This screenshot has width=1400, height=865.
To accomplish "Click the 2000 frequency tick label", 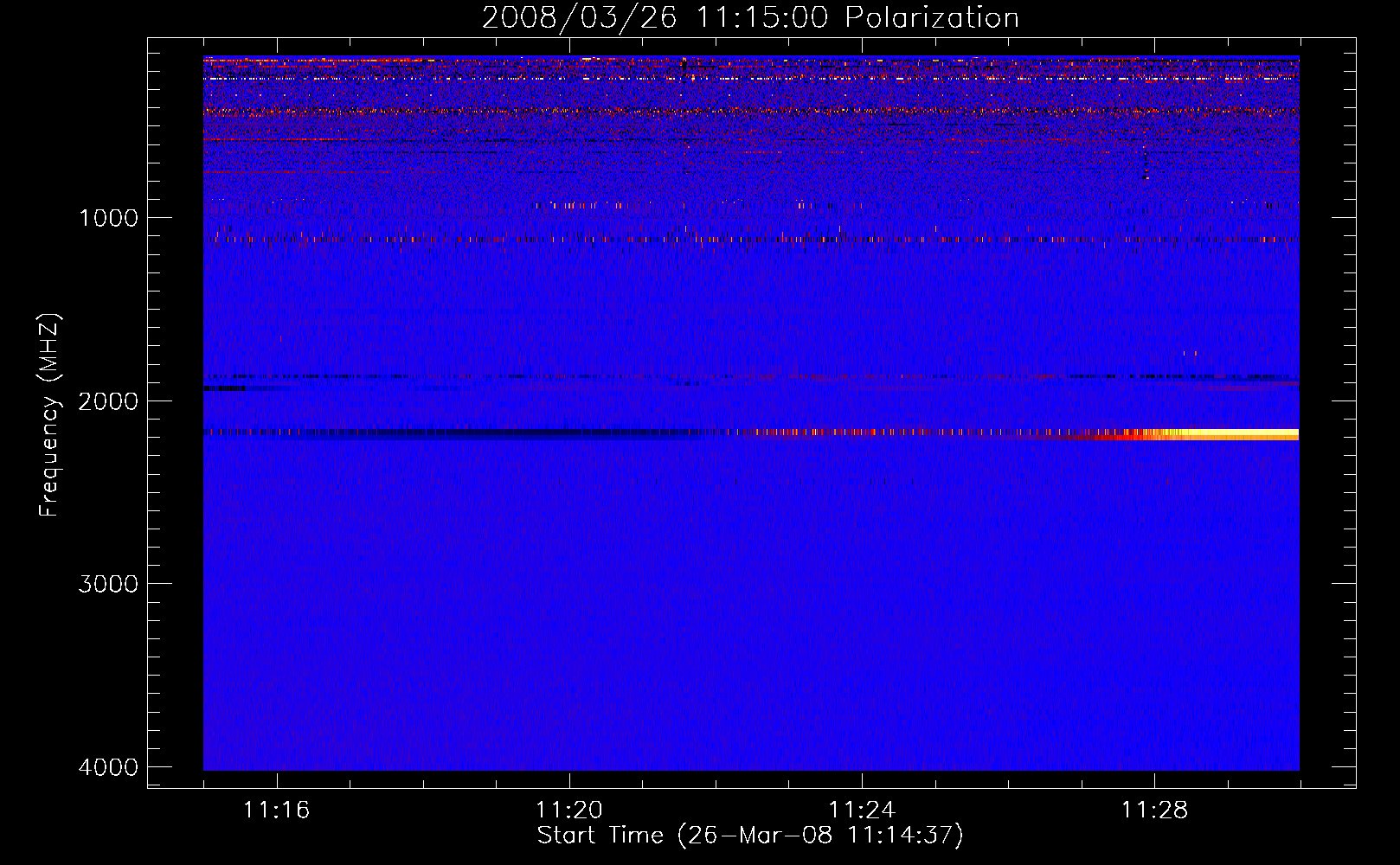I will 108,401.
